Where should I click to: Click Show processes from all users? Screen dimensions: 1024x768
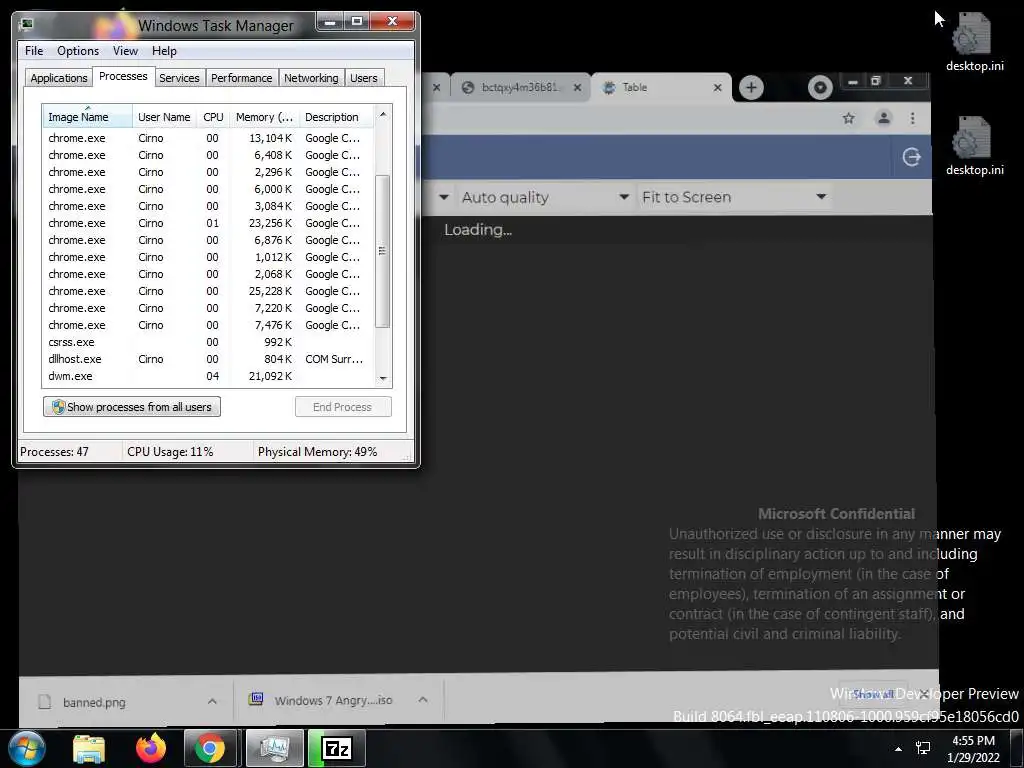point(132,407)
